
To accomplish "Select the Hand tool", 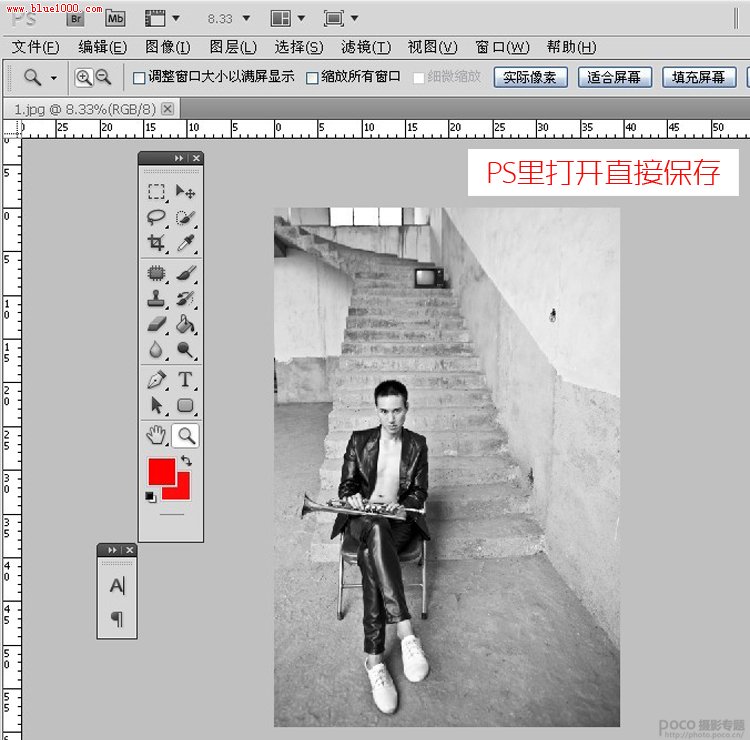I will point(156,435).
